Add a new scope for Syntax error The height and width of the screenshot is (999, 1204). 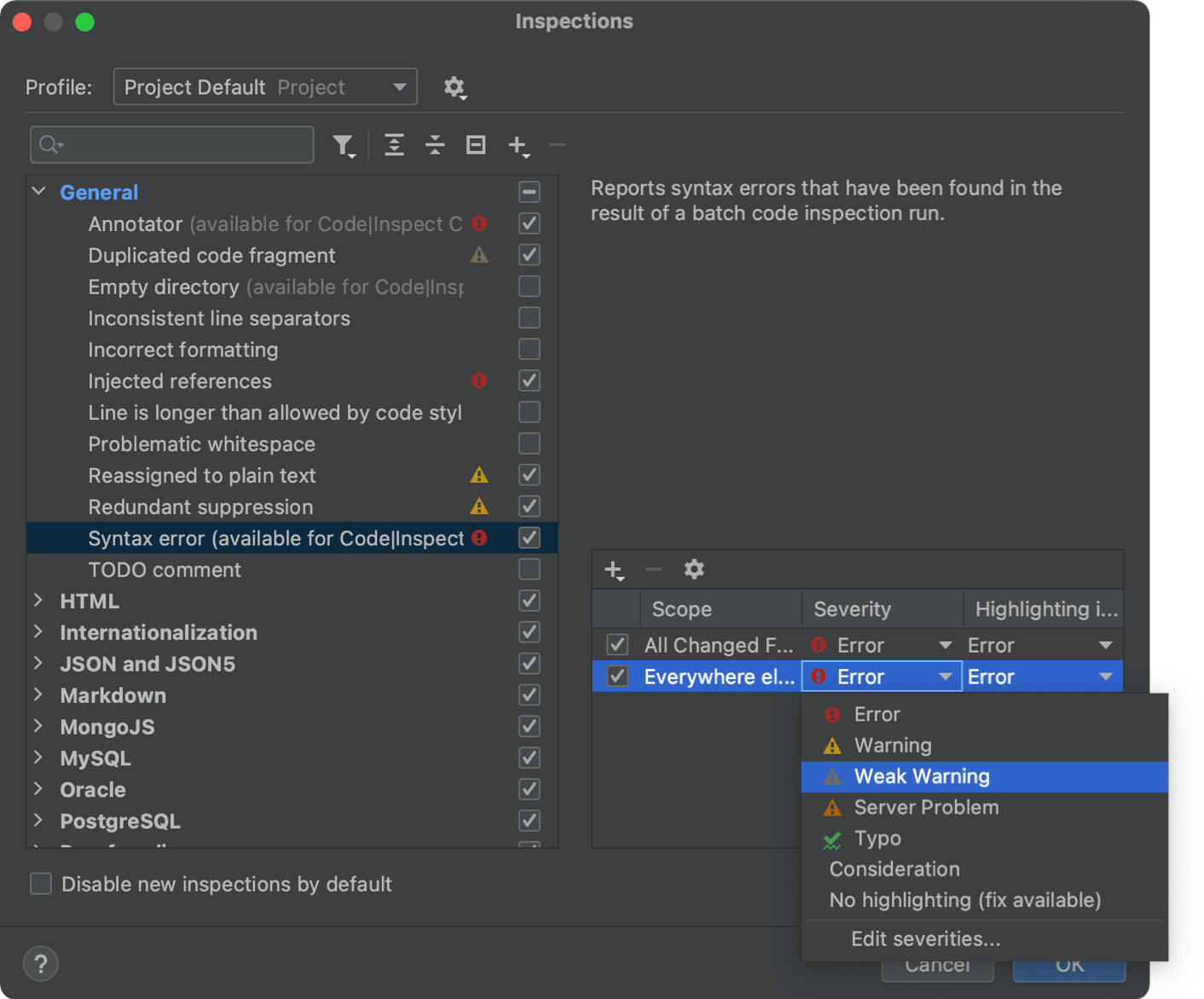coord(615,569)
